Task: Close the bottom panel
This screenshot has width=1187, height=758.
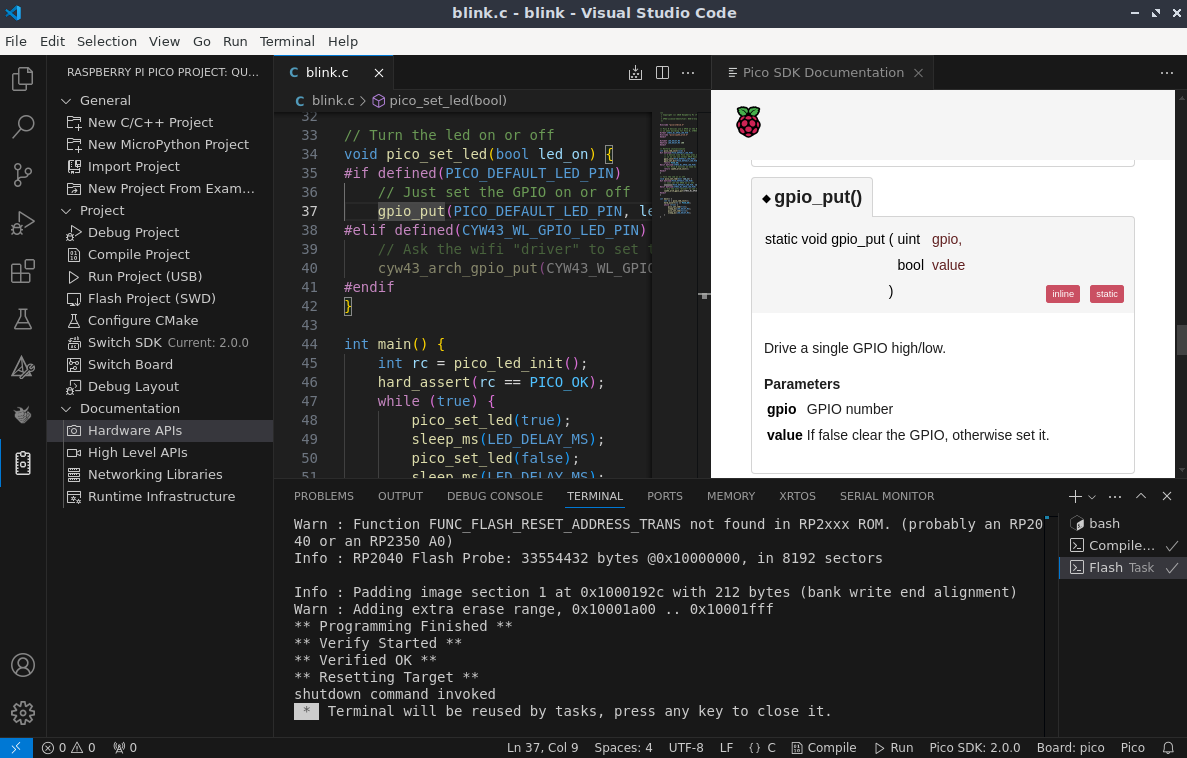Action: (1167, 496)
